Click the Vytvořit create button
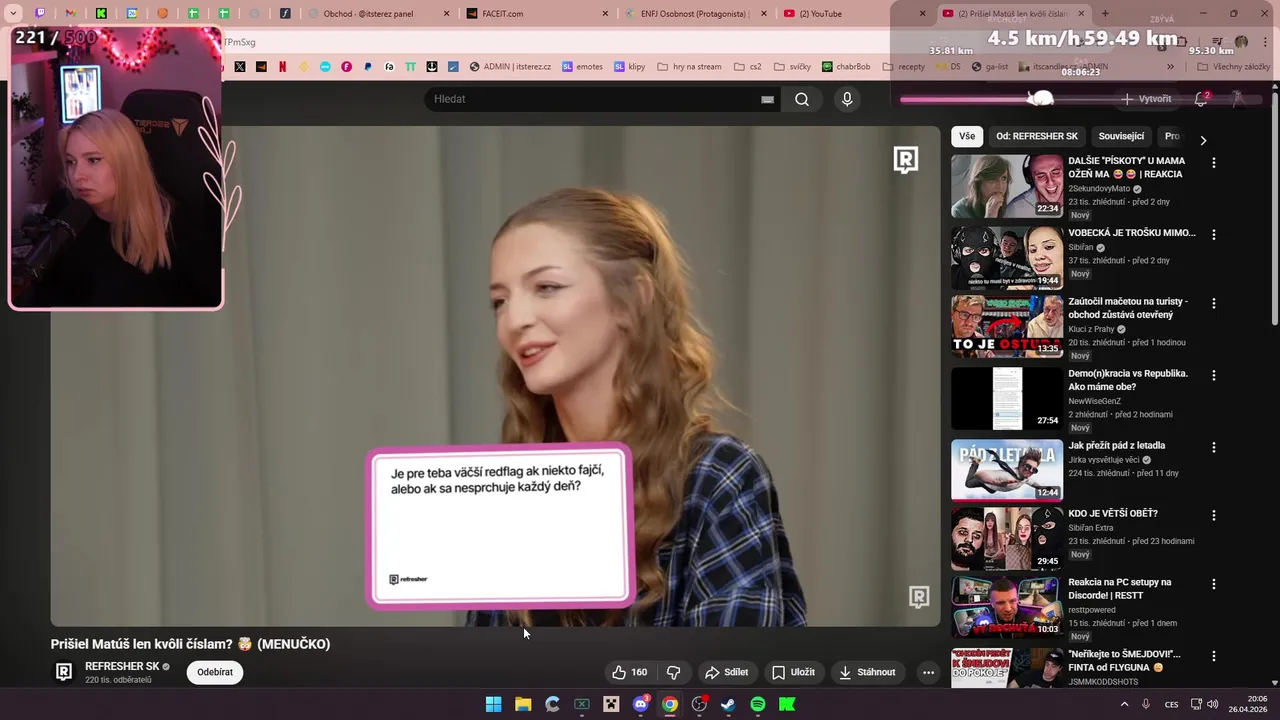1280x720 pixels. pos(1147,99)
